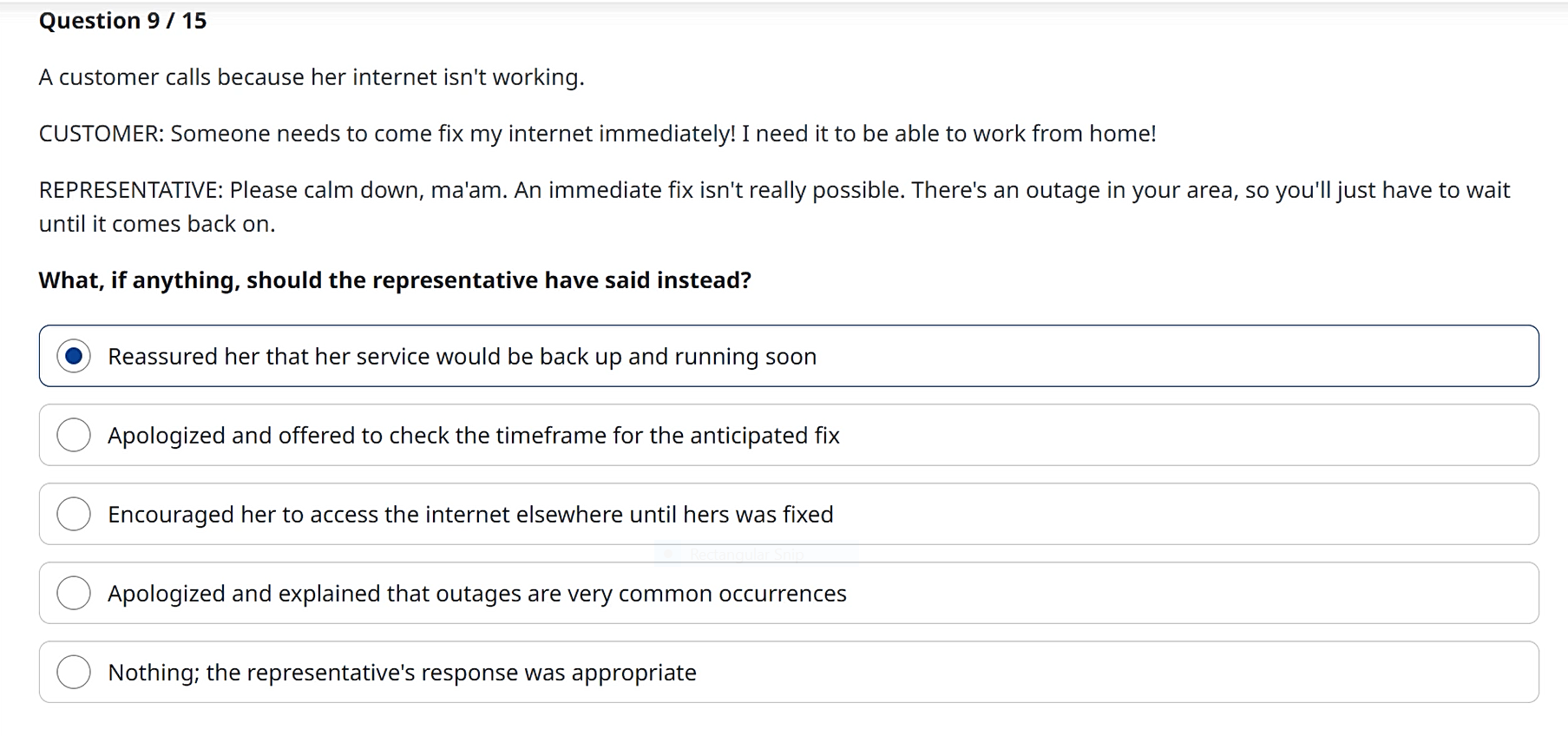Click the fifth answer option's text label
Viewport: 1568px width, 736px height.
point(402,672)
